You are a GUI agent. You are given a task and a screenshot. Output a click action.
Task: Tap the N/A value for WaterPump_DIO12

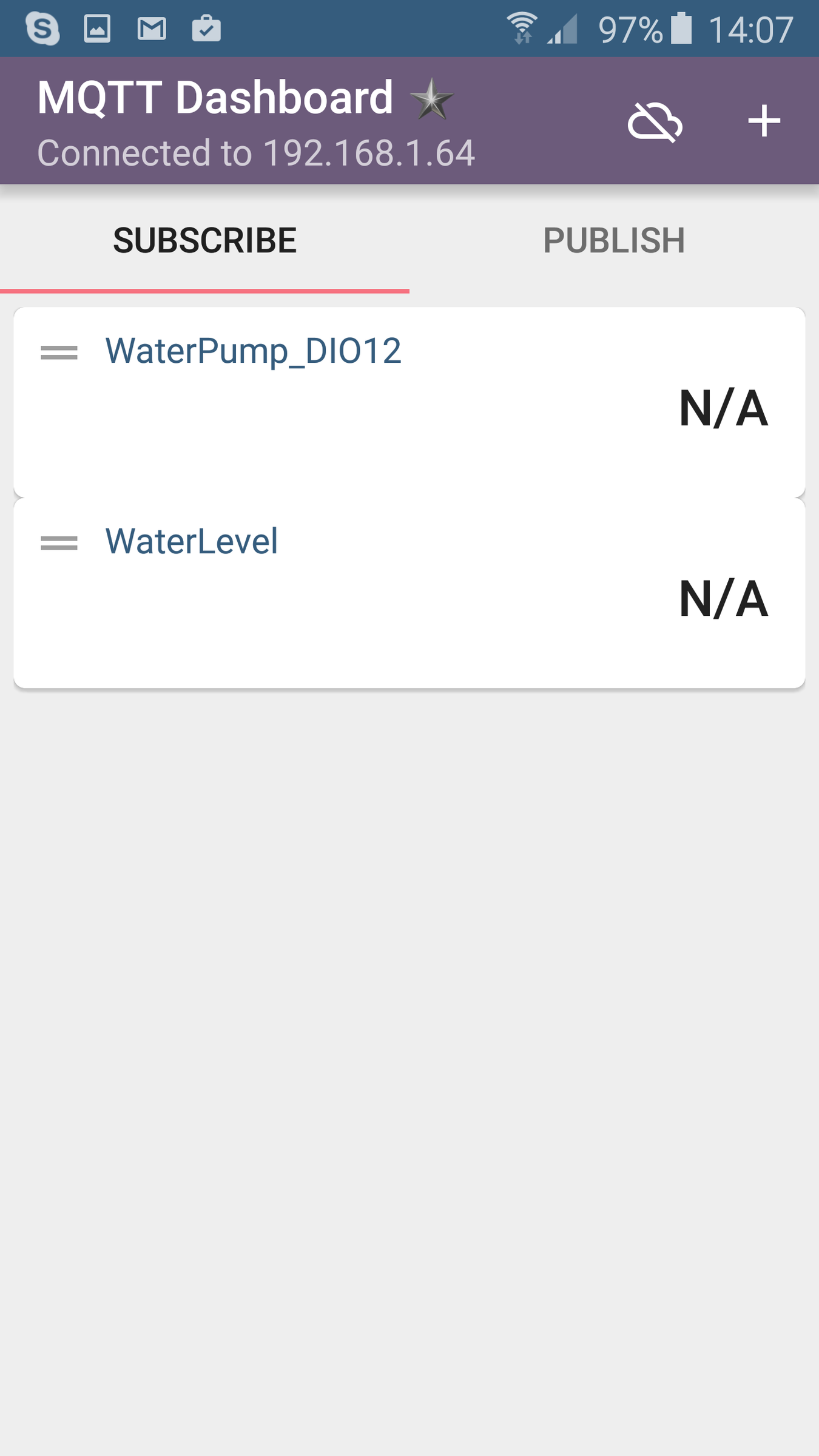pos(723,408)
